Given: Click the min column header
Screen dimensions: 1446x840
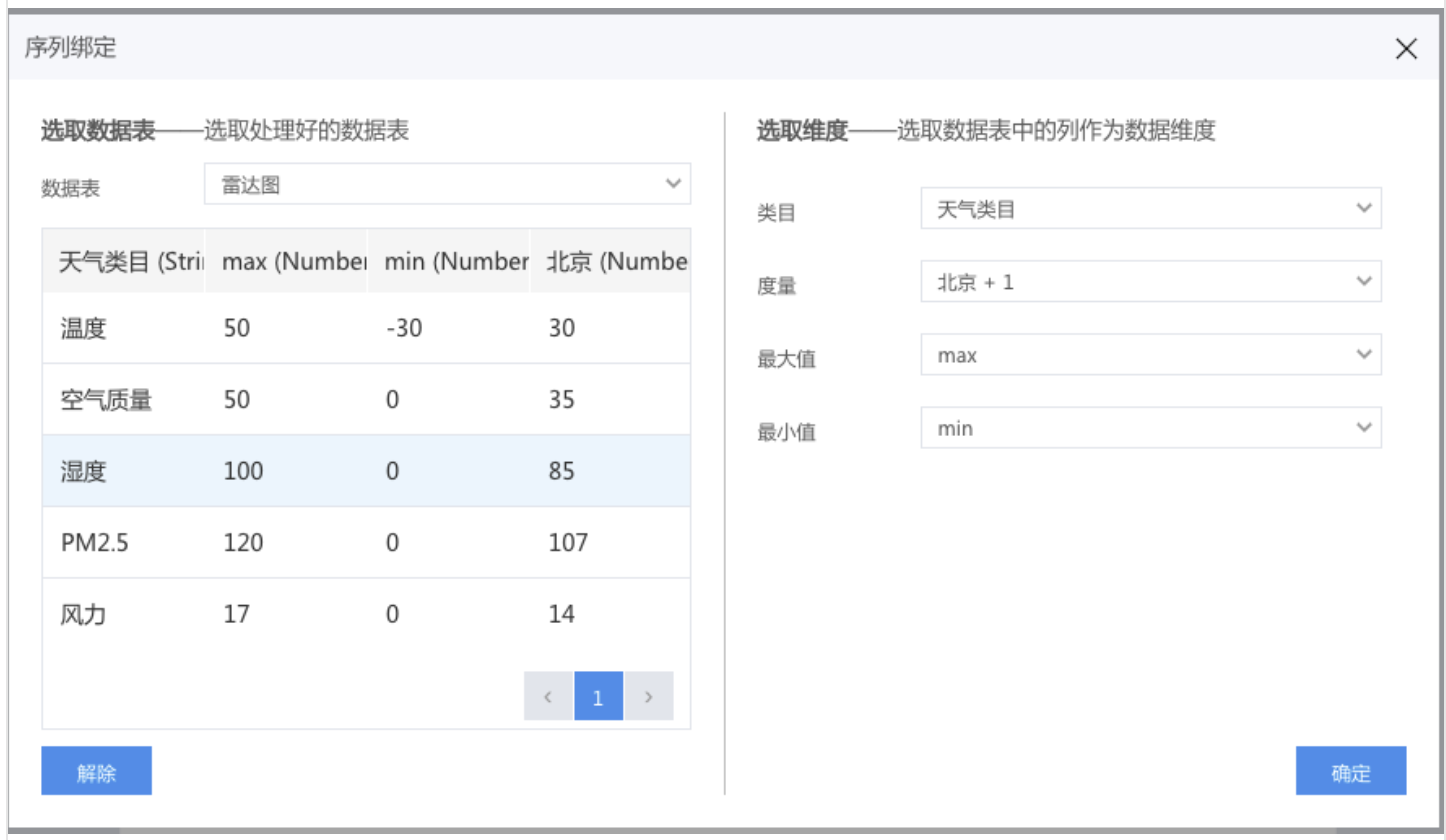Looking at the screenshot, I should 447,262.
